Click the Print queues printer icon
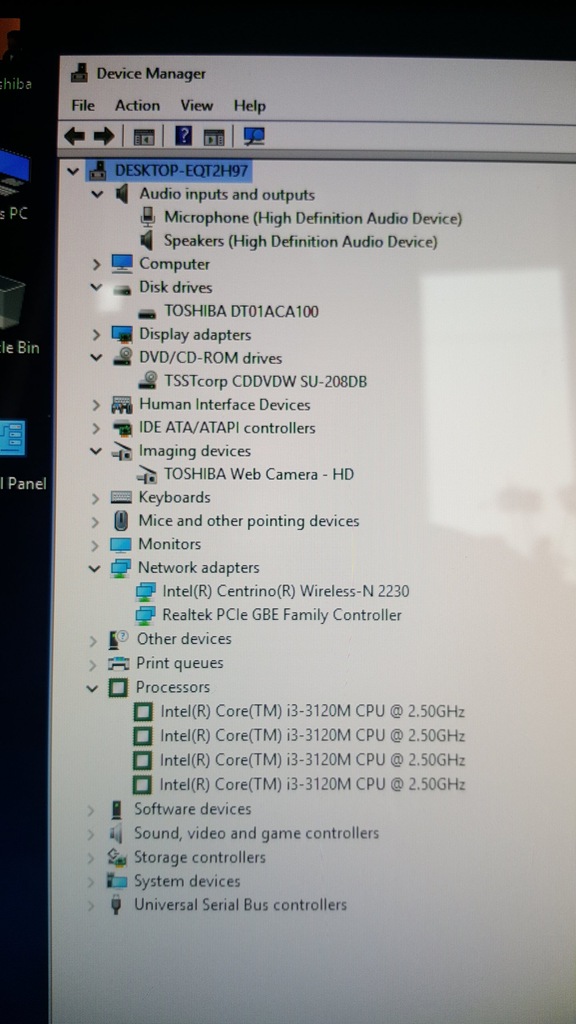This screenshot has width=576, height=1024. [x=118, y=664]
